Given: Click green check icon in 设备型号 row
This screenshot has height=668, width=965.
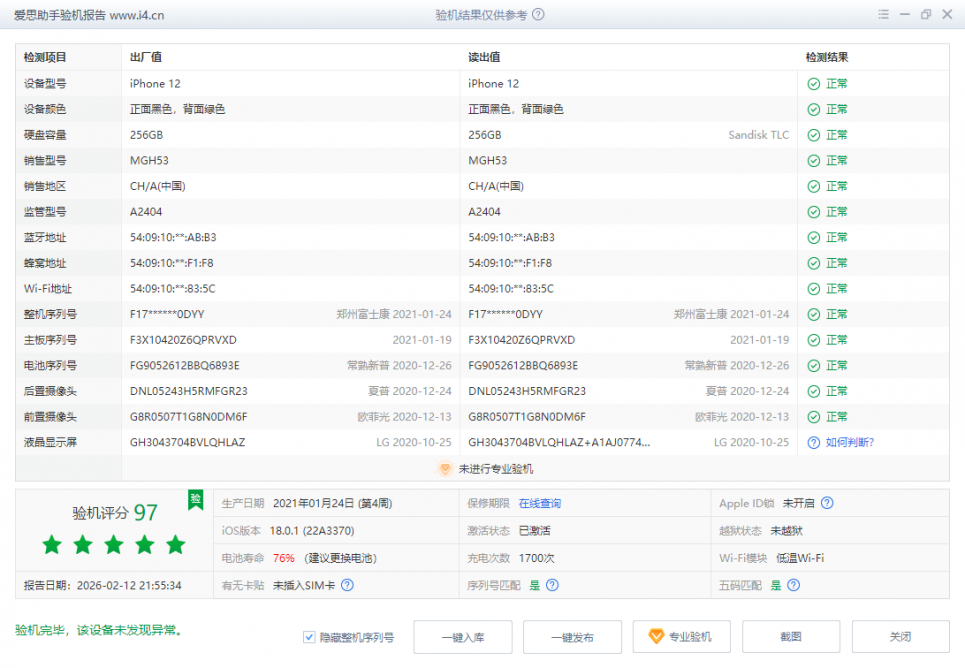Looking at the screenshot, I should [814, 84].
